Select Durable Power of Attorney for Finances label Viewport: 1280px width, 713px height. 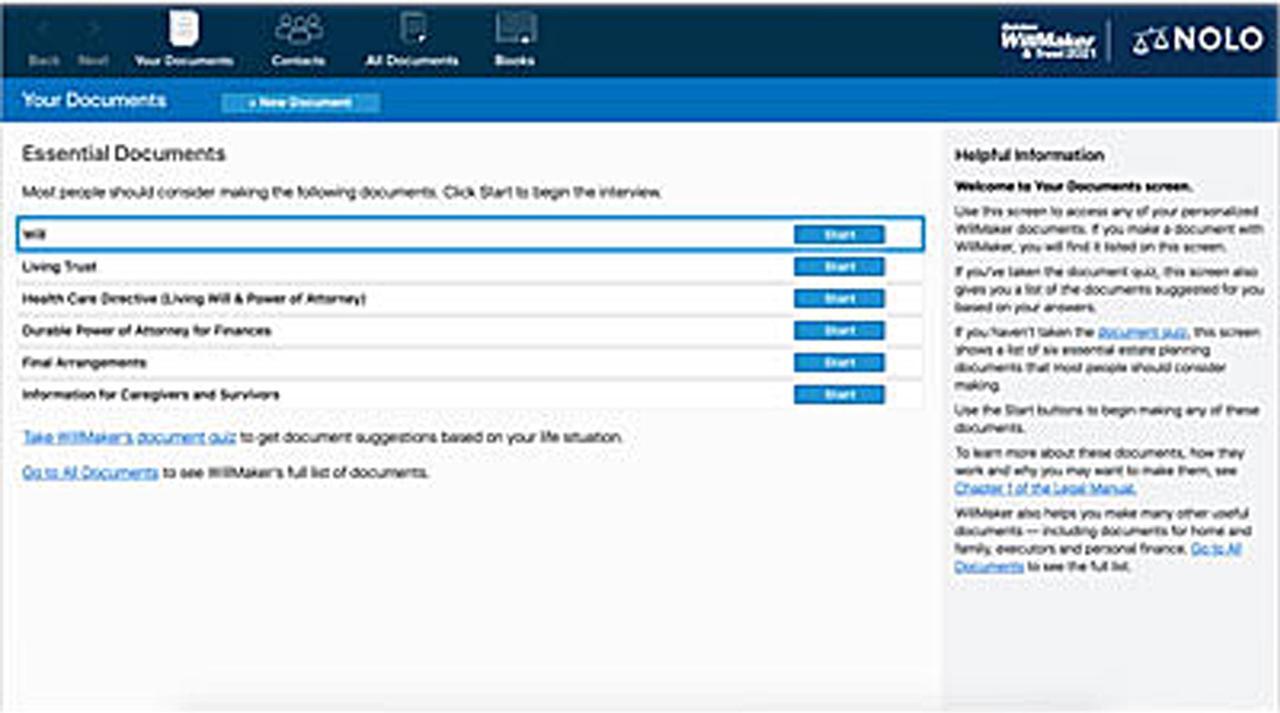click(146, 331)
